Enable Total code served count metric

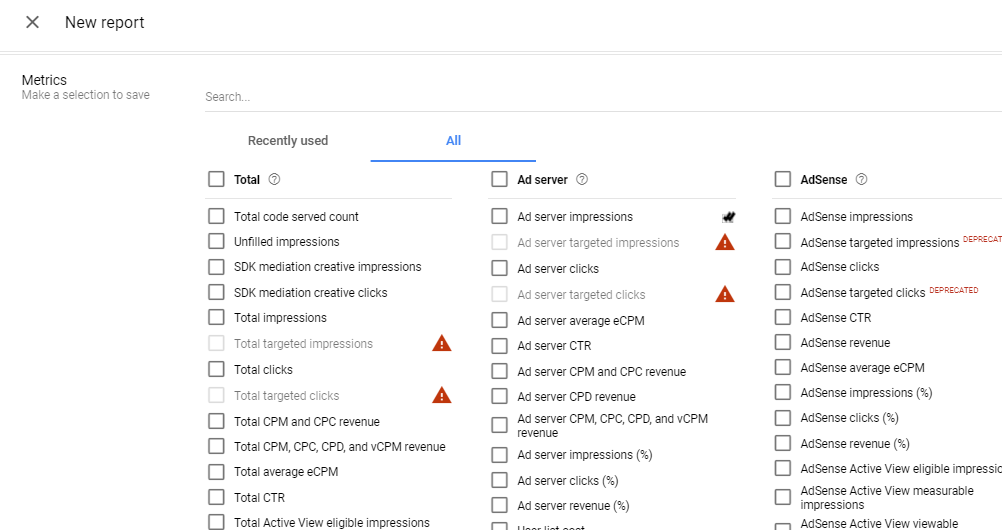pos(216,217)
